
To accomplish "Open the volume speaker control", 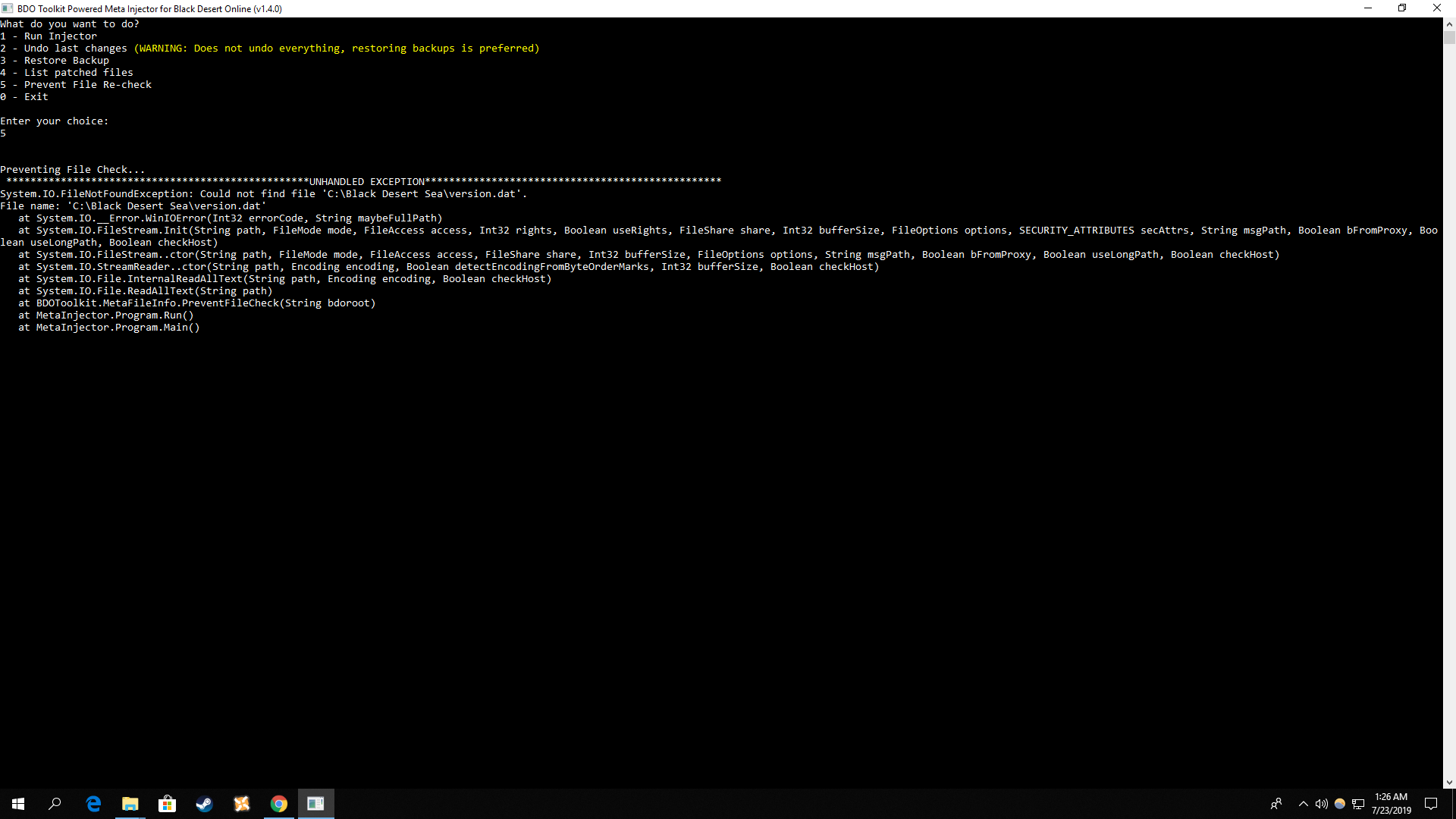I will pos(1321,804).
